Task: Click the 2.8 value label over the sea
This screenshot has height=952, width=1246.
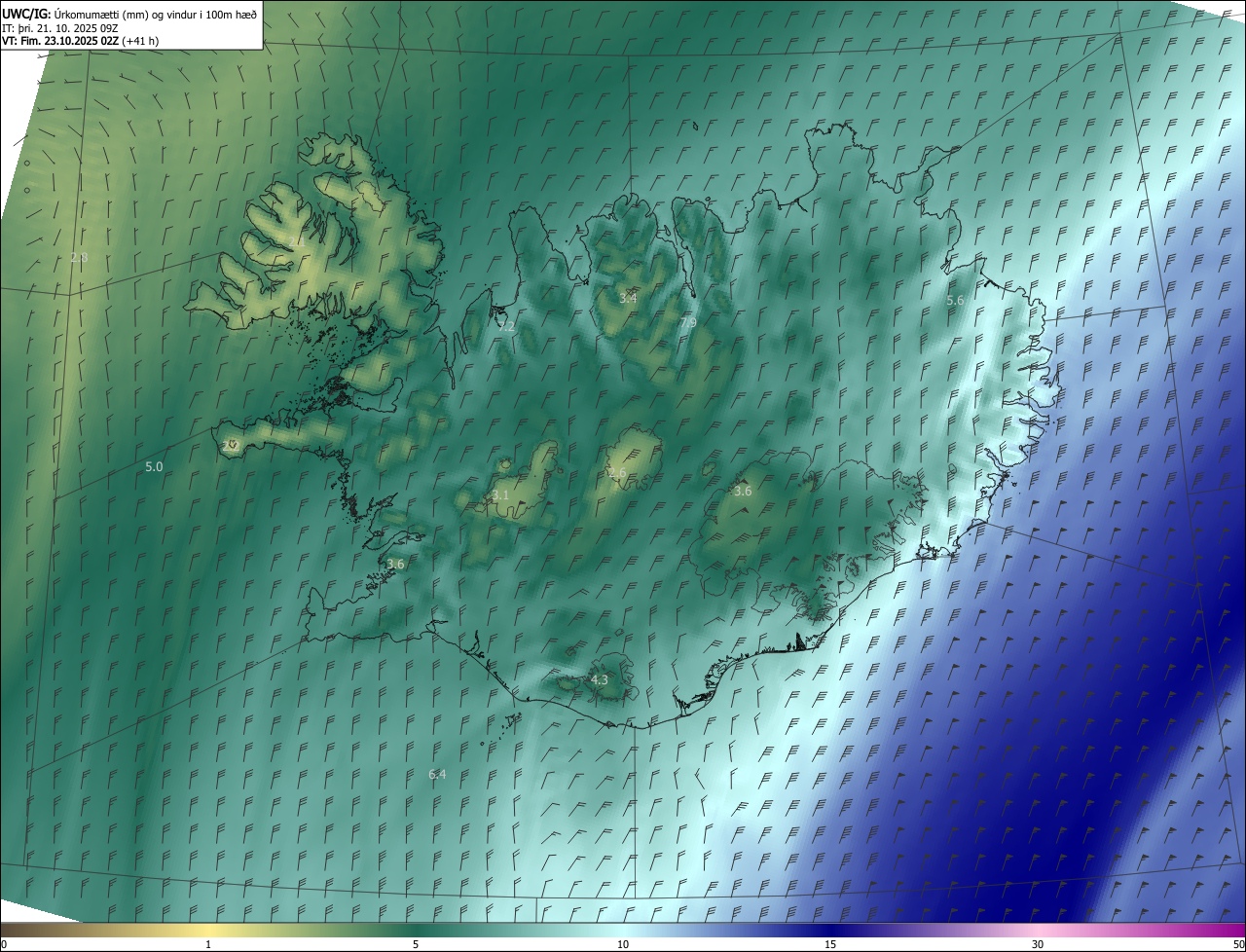Action: point(79,258)
